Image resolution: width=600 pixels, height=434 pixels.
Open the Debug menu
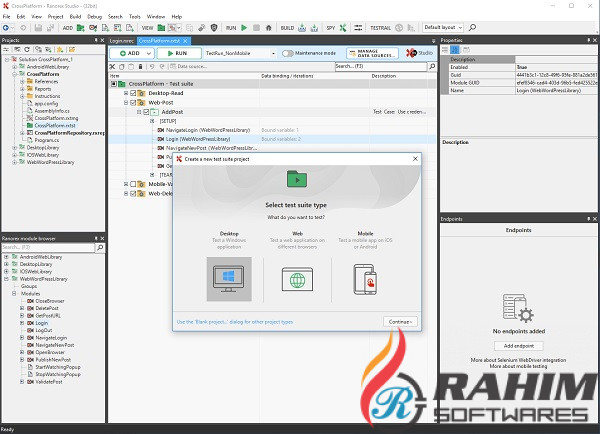coord(93,17)
